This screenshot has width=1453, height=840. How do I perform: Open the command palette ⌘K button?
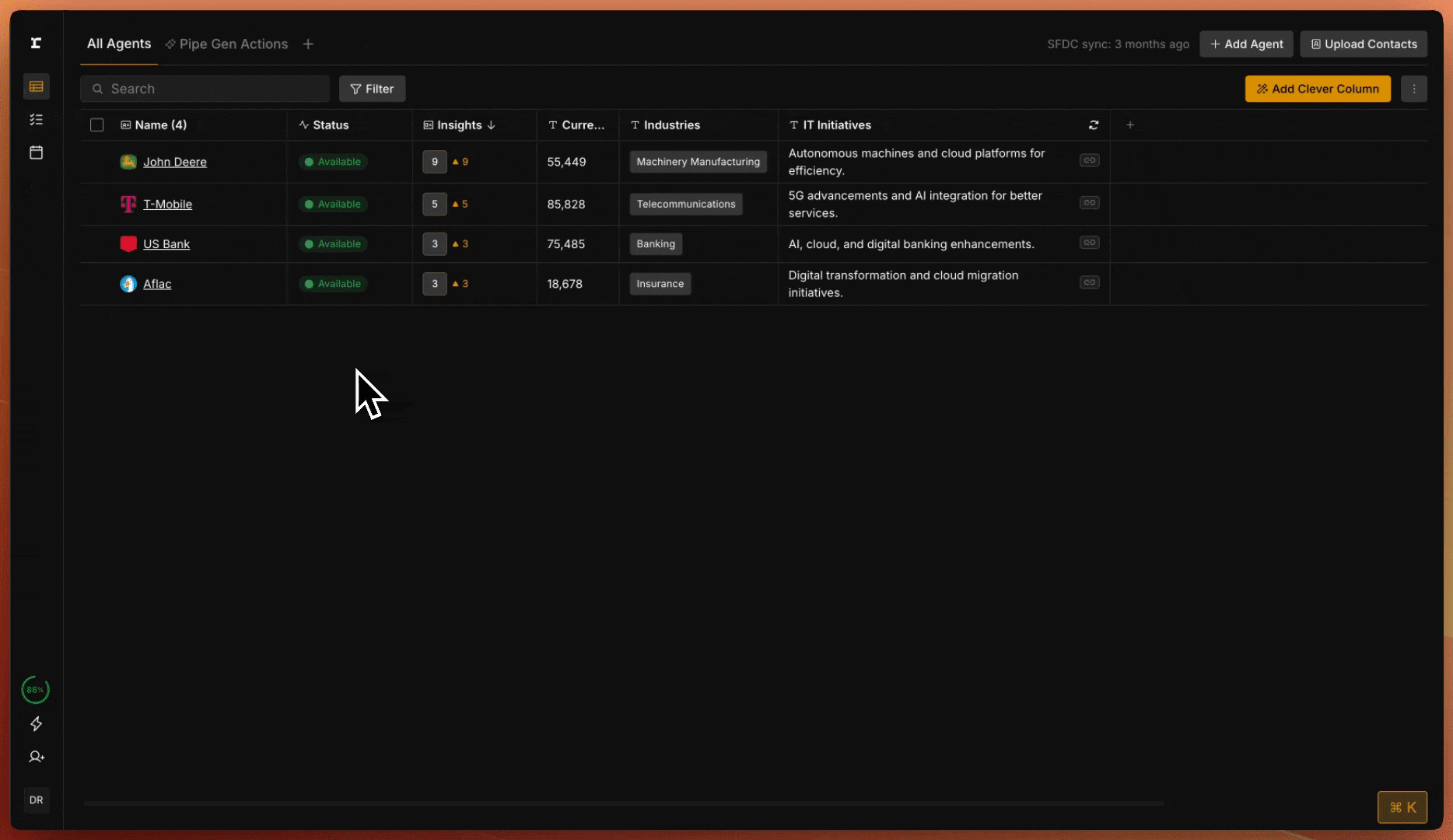(x=1402, y=807)
